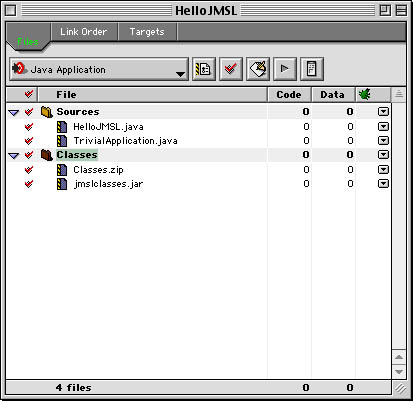Screen dimensions: 413x401
Task: Switch to the Link Order tab
Action: pyautogui.click(x=84, y=32)
